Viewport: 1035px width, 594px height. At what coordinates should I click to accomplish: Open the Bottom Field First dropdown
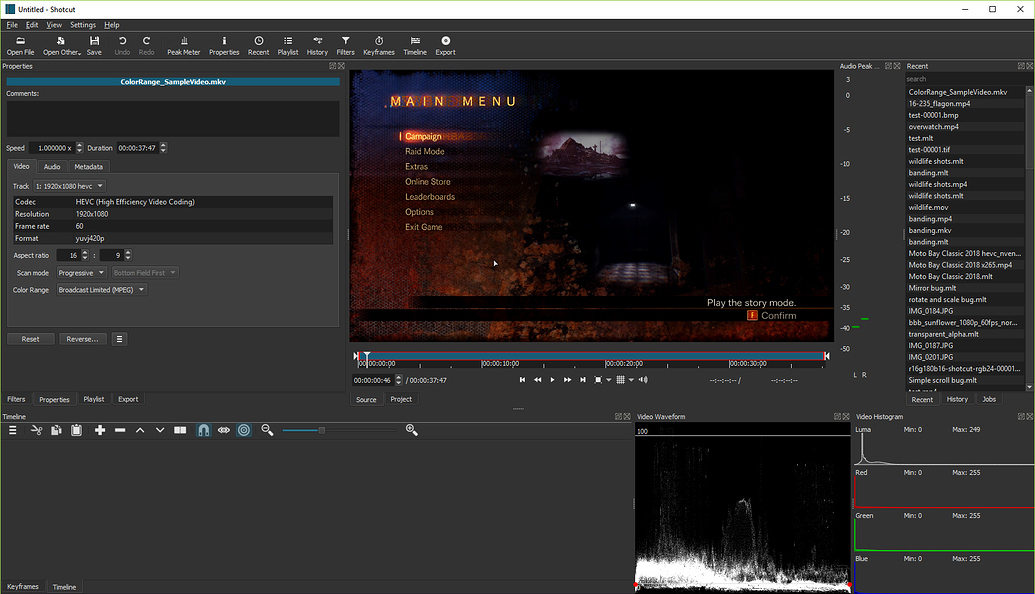pyautogui.click(x=145, y=273)
